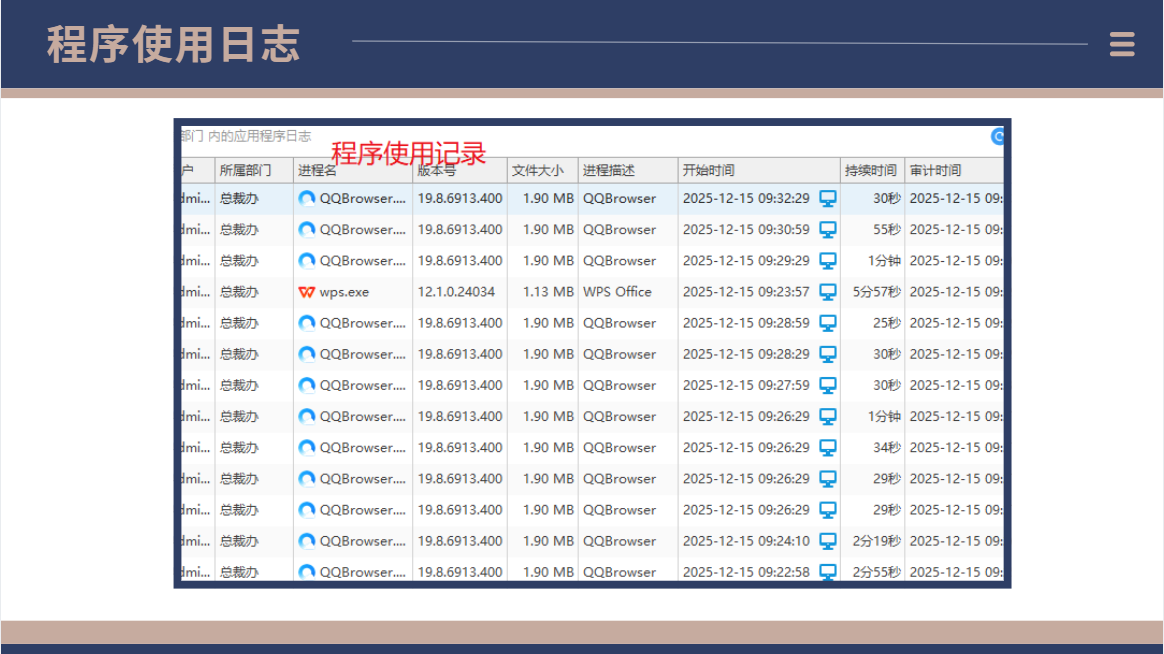
Task: Click monitor icon in 09:30:59 row
Action: click(828, 229)
